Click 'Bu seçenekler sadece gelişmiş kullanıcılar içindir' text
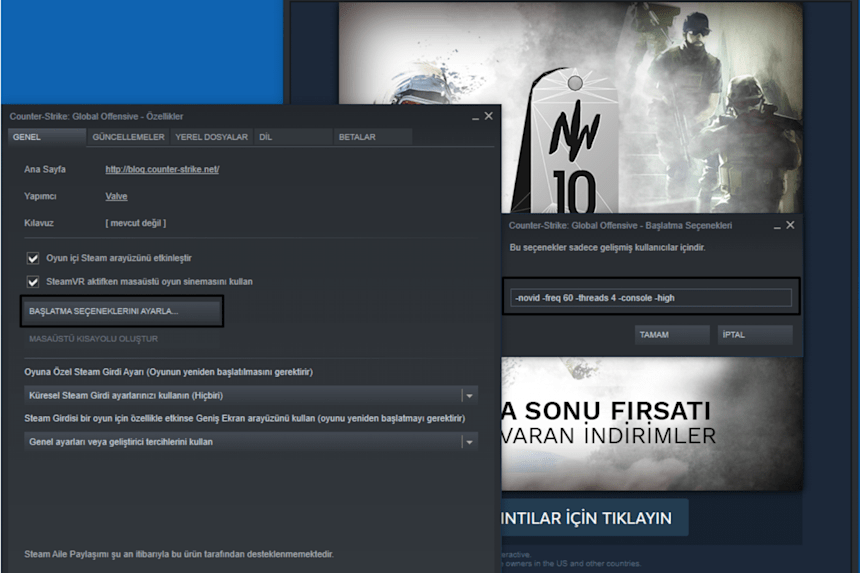This screenshot has height=573, width=860. click(608, 247)
